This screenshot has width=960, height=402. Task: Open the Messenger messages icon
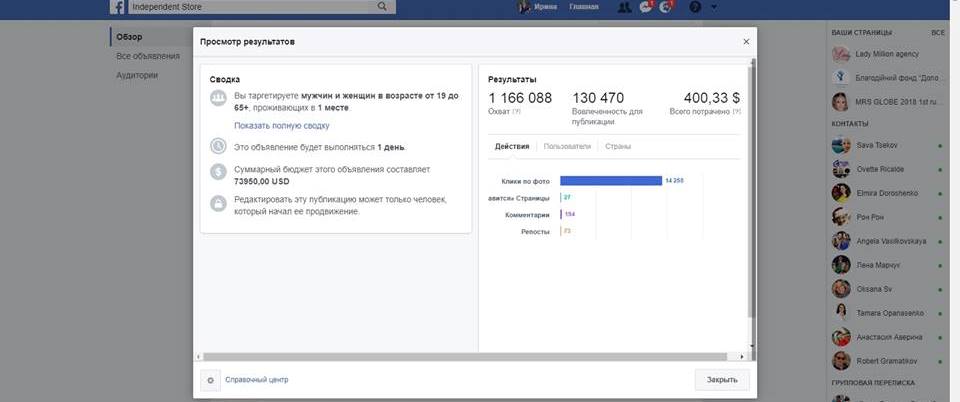pos(645,7)
